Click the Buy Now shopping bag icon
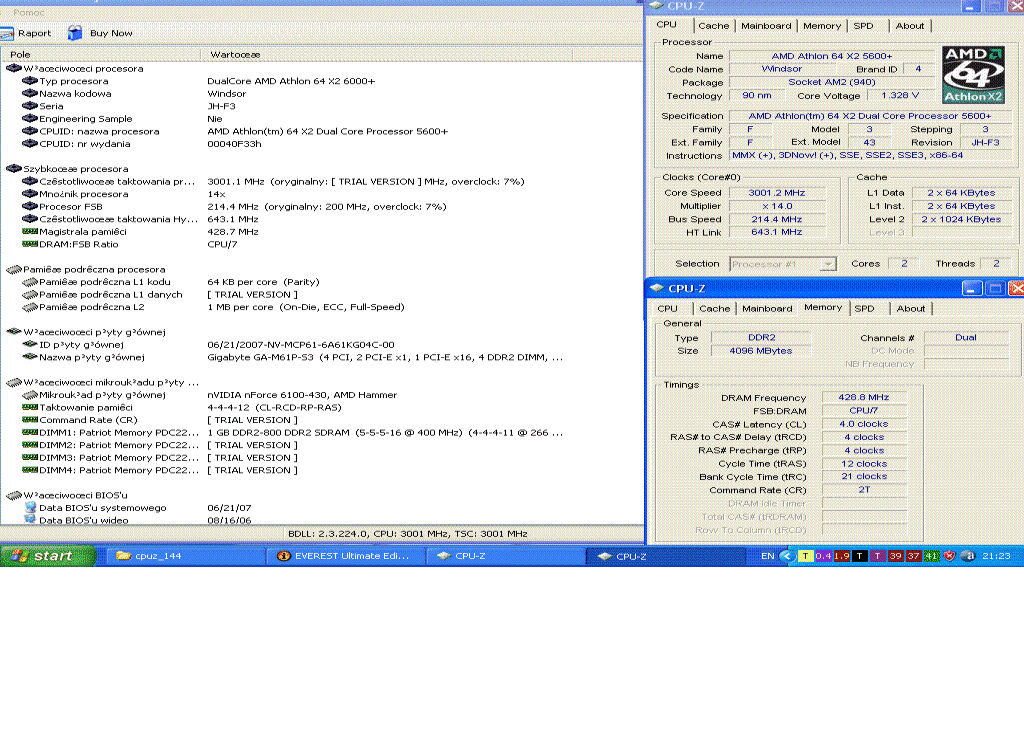This screenshot has width=1024, height=756. point(75,33)
